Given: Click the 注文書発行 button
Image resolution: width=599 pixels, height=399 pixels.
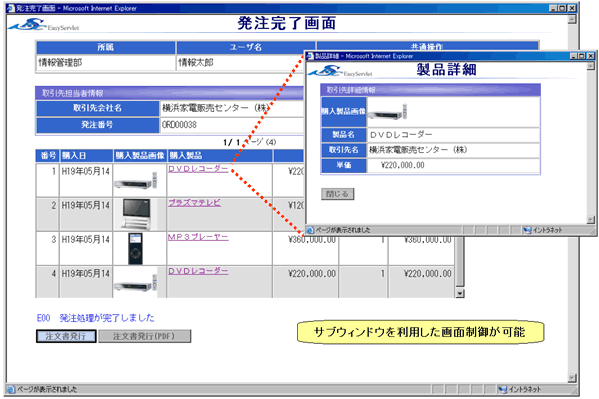Looking at the screenshot, I should point(66,336).
